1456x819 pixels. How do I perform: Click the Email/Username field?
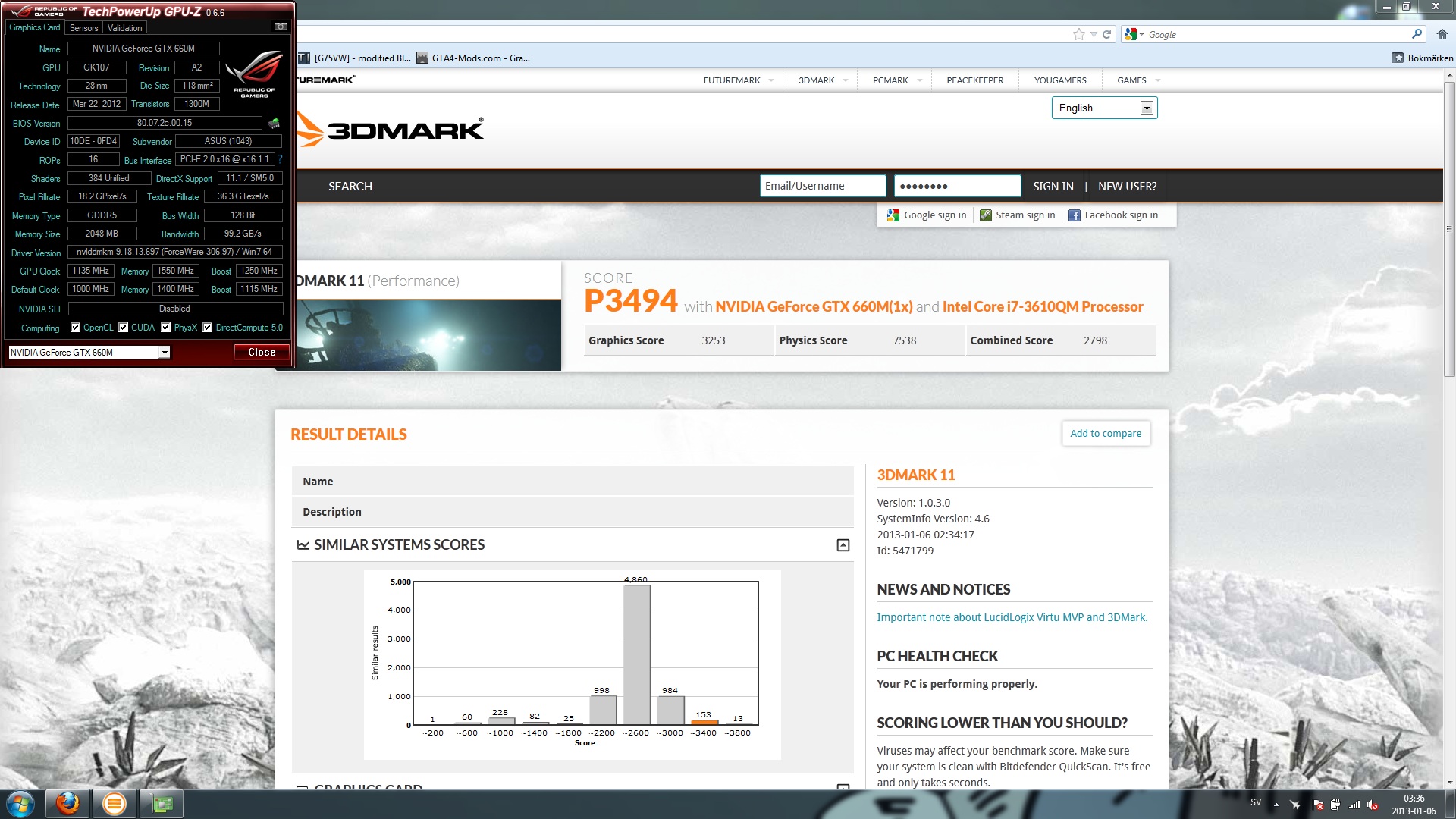coord(823,186)
